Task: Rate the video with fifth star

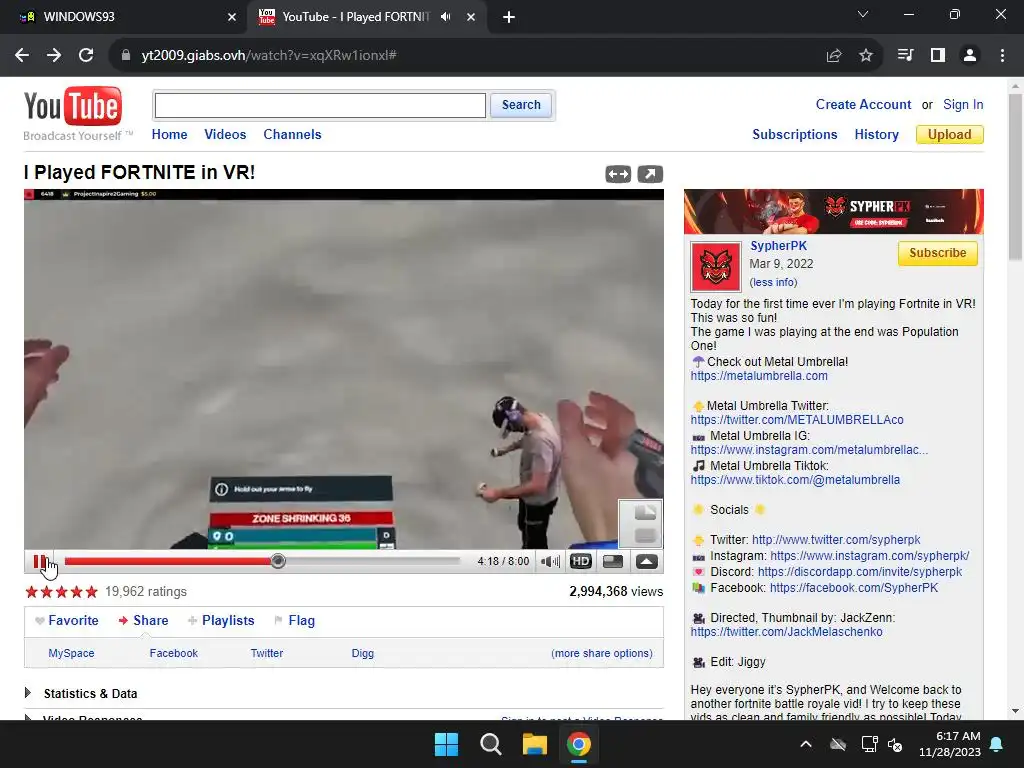Action: [x=91, y=592]
